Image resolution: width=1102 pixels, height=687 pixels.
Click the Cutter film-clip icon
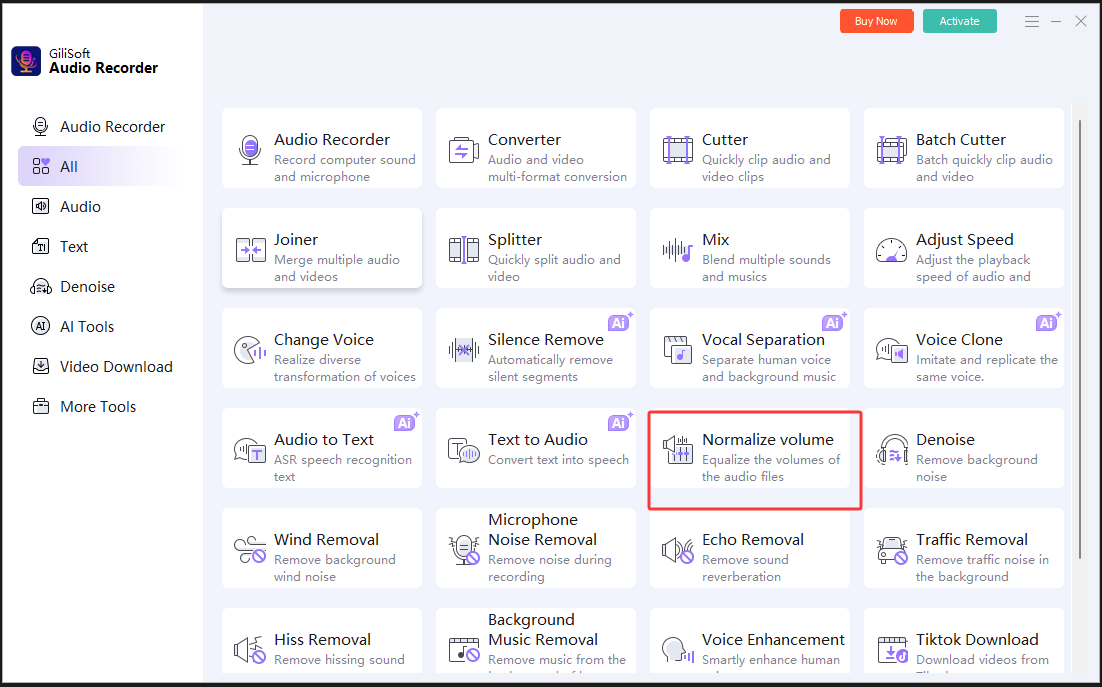point(678,150)
